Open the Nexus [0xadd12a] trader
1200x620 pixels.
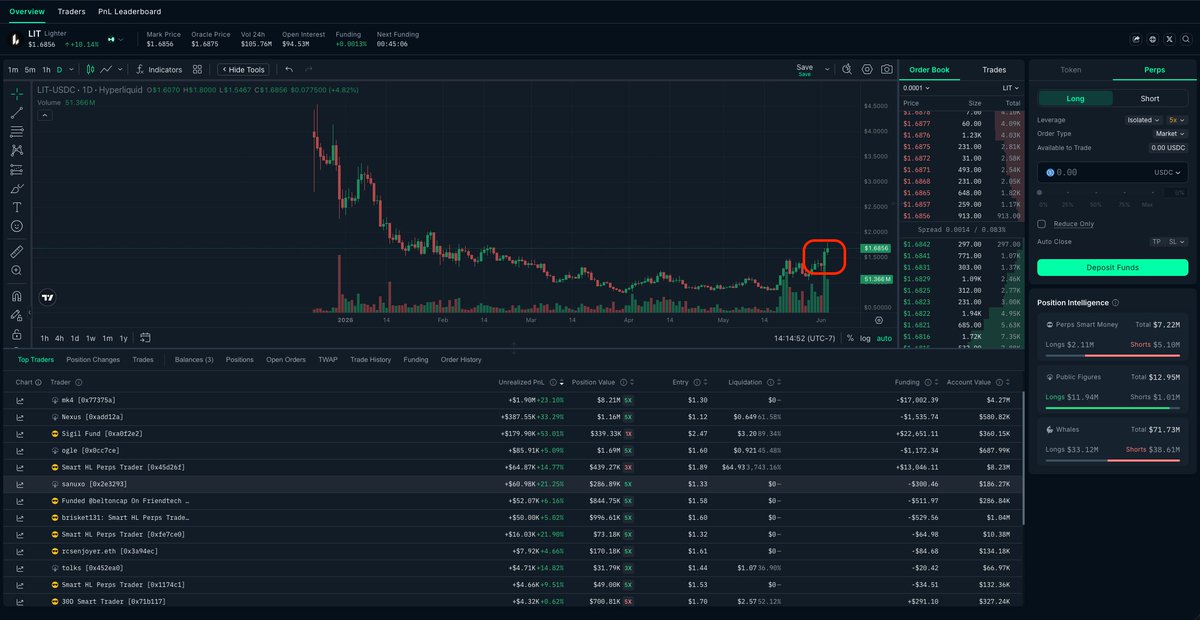tap(92, 417)
